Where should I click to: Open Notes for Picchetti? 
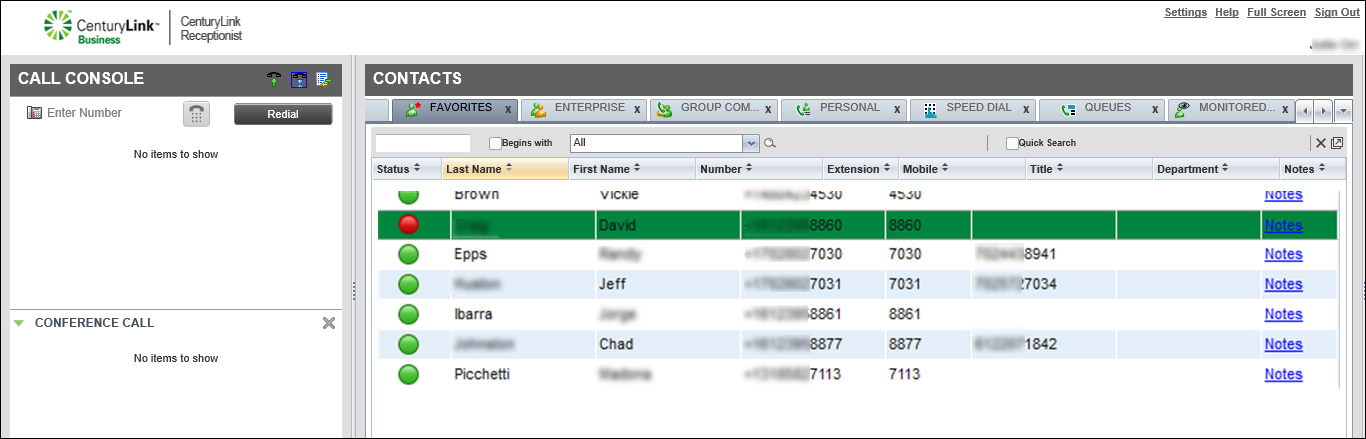1283,374
